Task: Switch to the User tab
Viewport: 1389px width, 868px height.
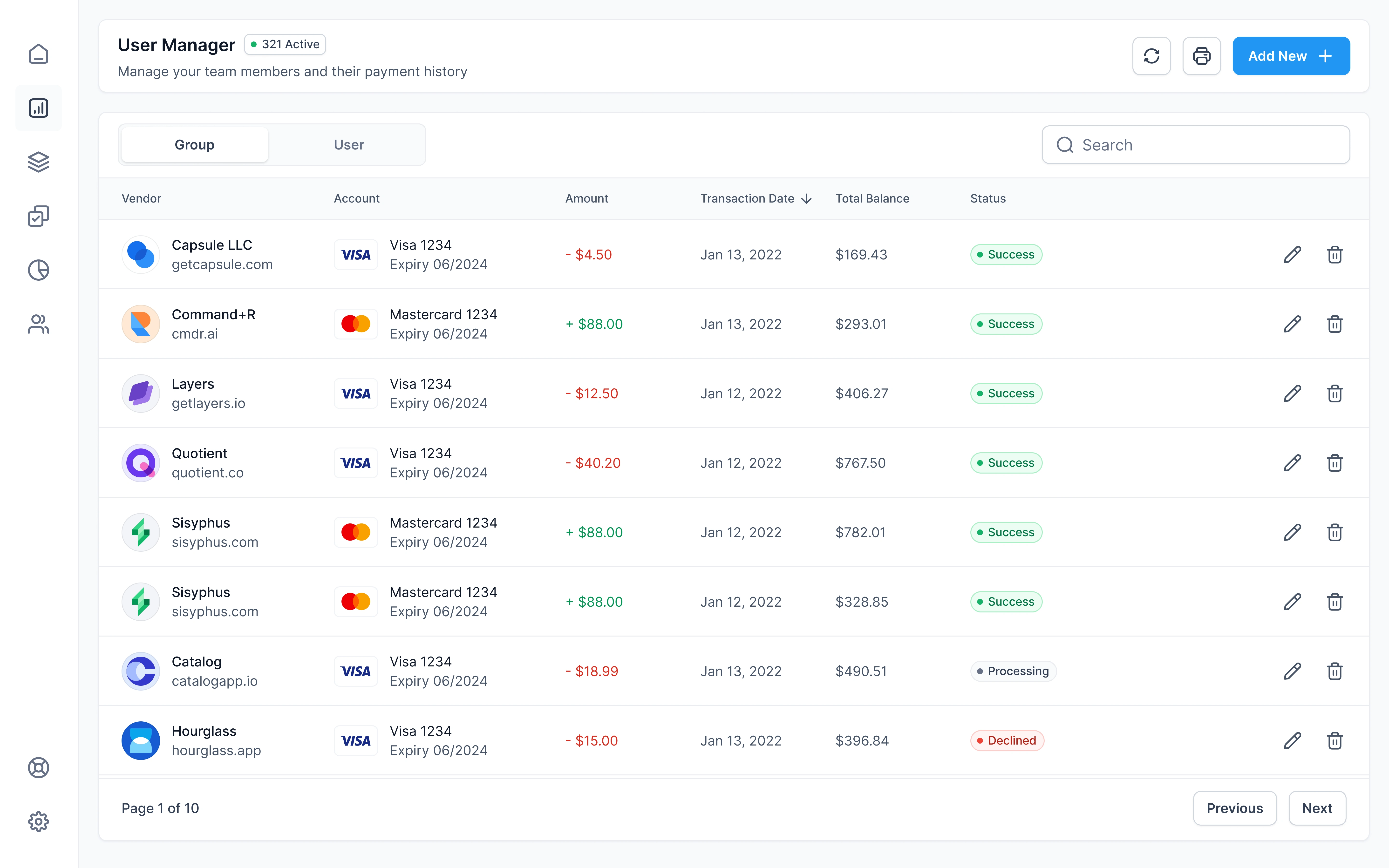Action: pos(348,145)
